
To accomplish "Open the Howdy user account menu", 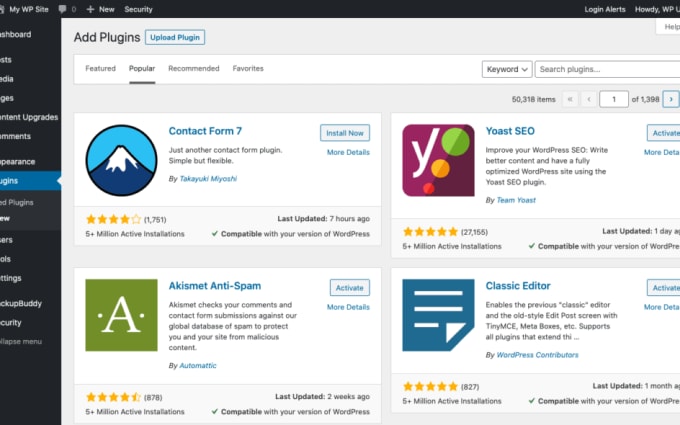I will pyautogui.click(x=657, y=9).
